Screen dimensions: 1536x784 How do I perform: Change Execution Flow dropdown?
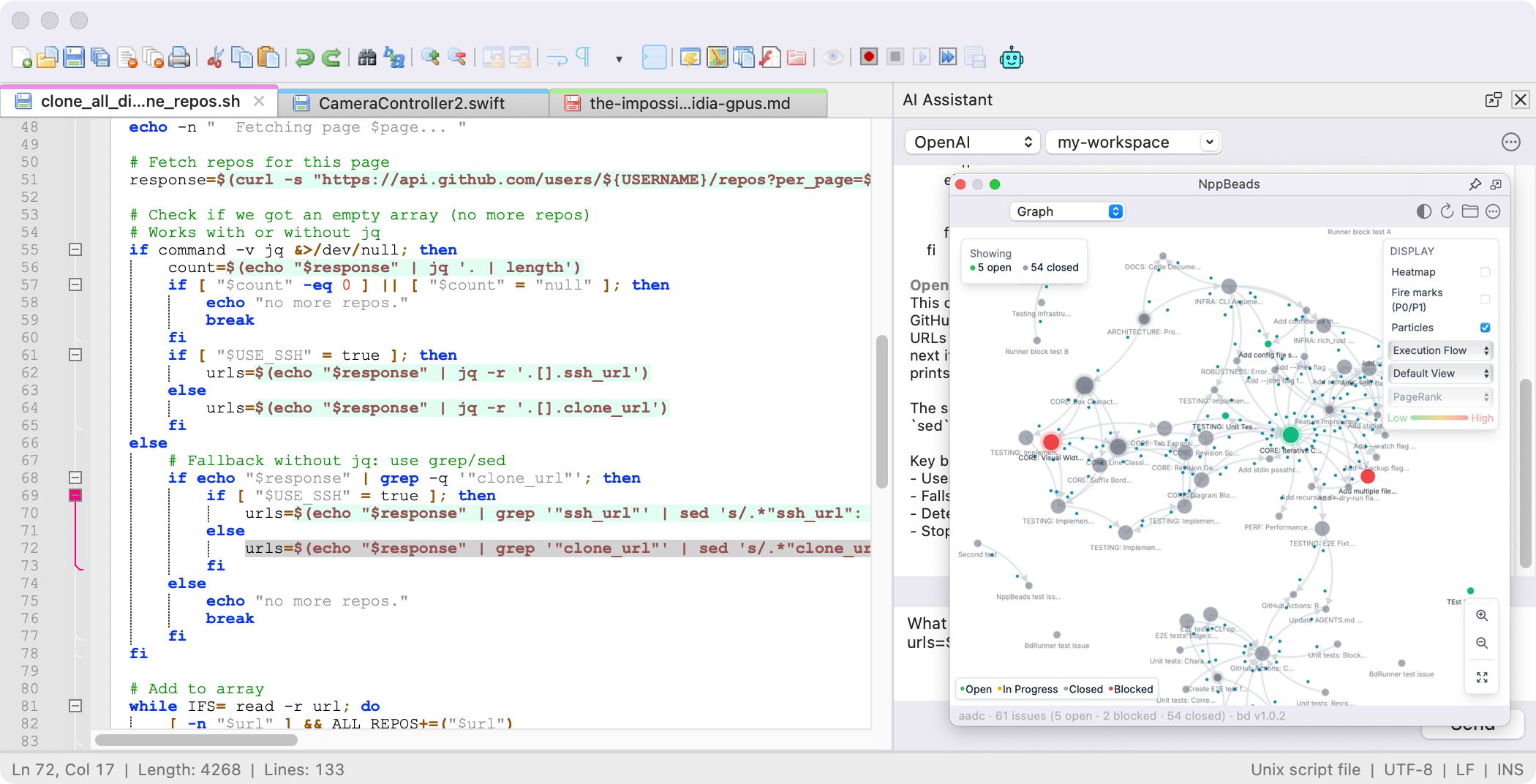pyautogui.click(x=1439, y=350)
